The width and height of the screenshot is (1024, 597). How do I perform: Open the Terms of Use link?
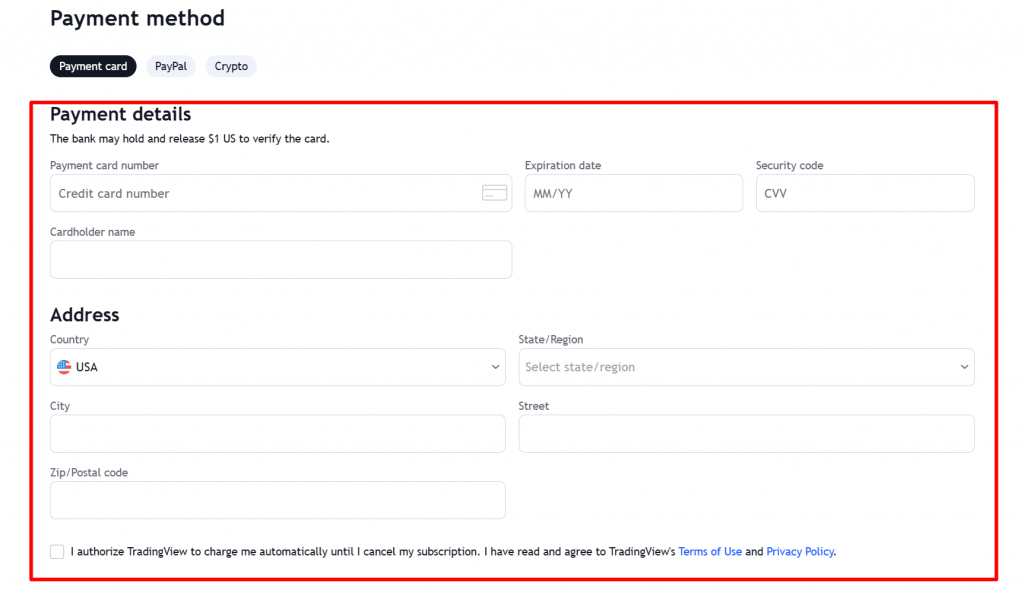[710, 551]
